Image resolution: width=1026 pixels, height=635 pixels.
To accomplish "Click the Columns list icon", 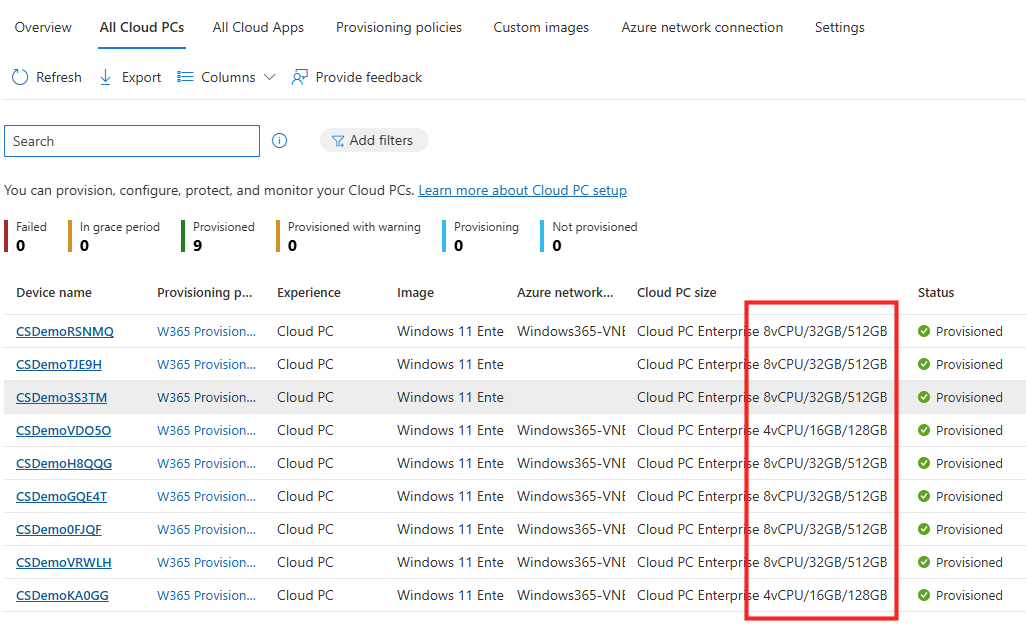I will pyautogui.click(x=185, y=77).
